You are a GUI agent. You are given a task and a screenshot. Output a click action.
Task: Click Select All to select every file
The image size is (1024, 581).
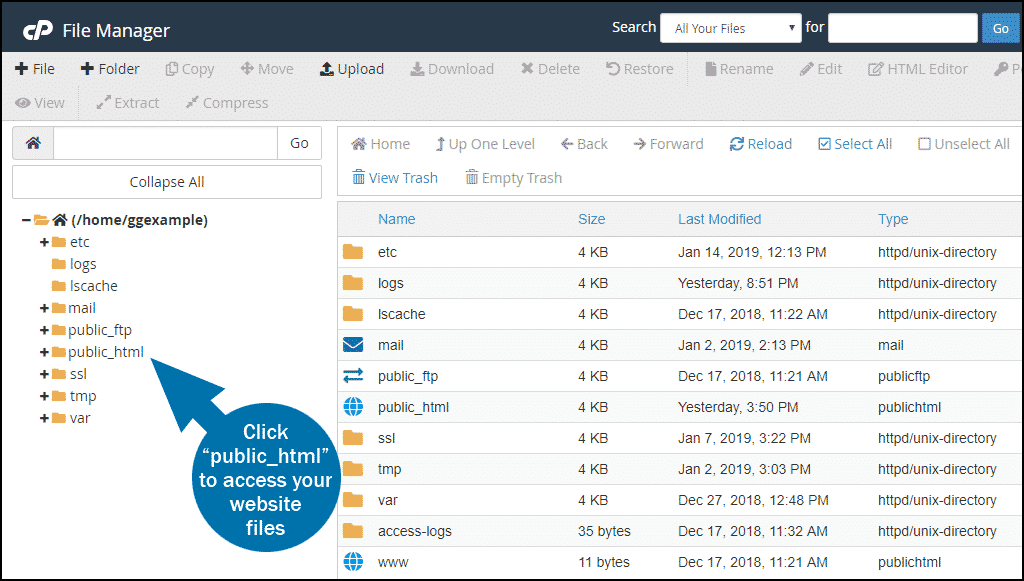point(854,143)
